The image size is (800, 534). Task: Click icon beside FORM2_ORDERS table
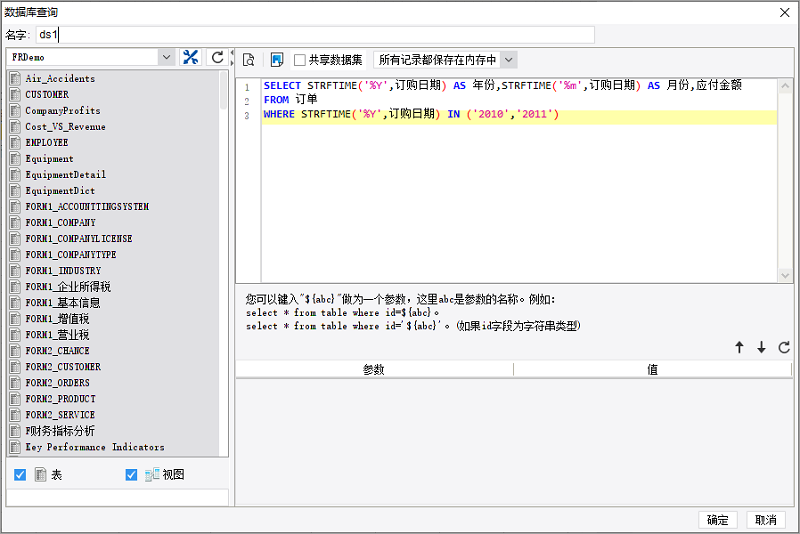[x=16, y=383]
